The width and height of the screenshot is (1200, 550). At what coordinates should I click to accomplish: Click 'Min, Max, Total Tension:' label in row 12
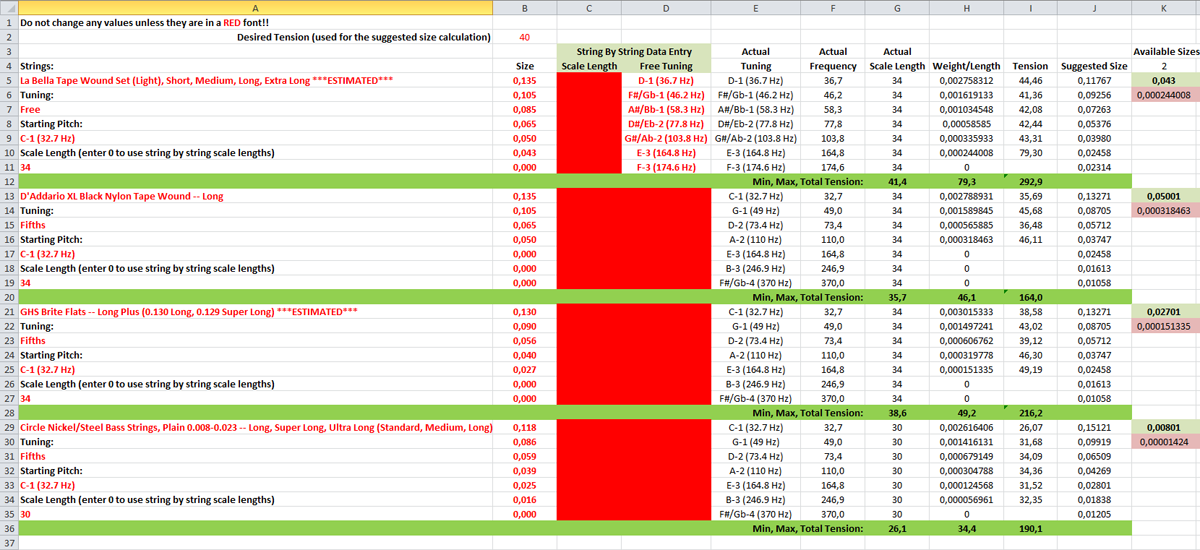(808, 182)
